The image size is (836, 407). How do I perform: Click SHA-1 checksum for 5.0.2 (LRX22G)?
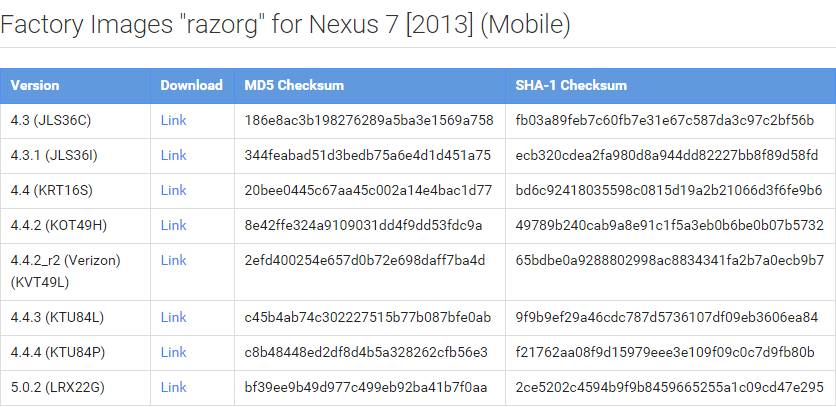click(669, 387)
